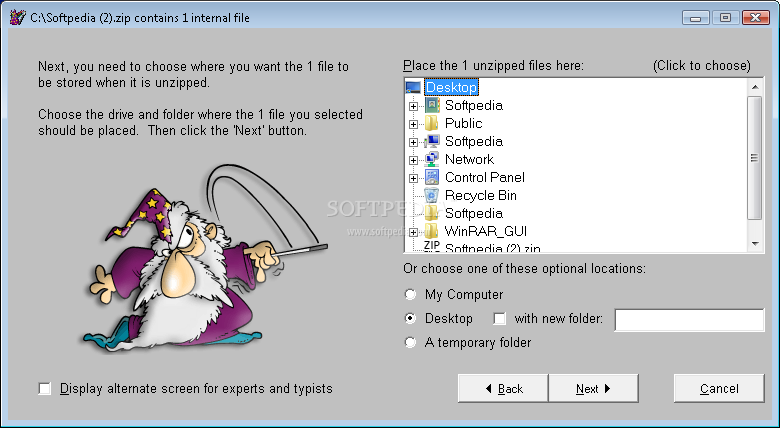The width and height of the screenshot is (780, 428).
Task: Select the Desktop radio option
Action: 410,319
